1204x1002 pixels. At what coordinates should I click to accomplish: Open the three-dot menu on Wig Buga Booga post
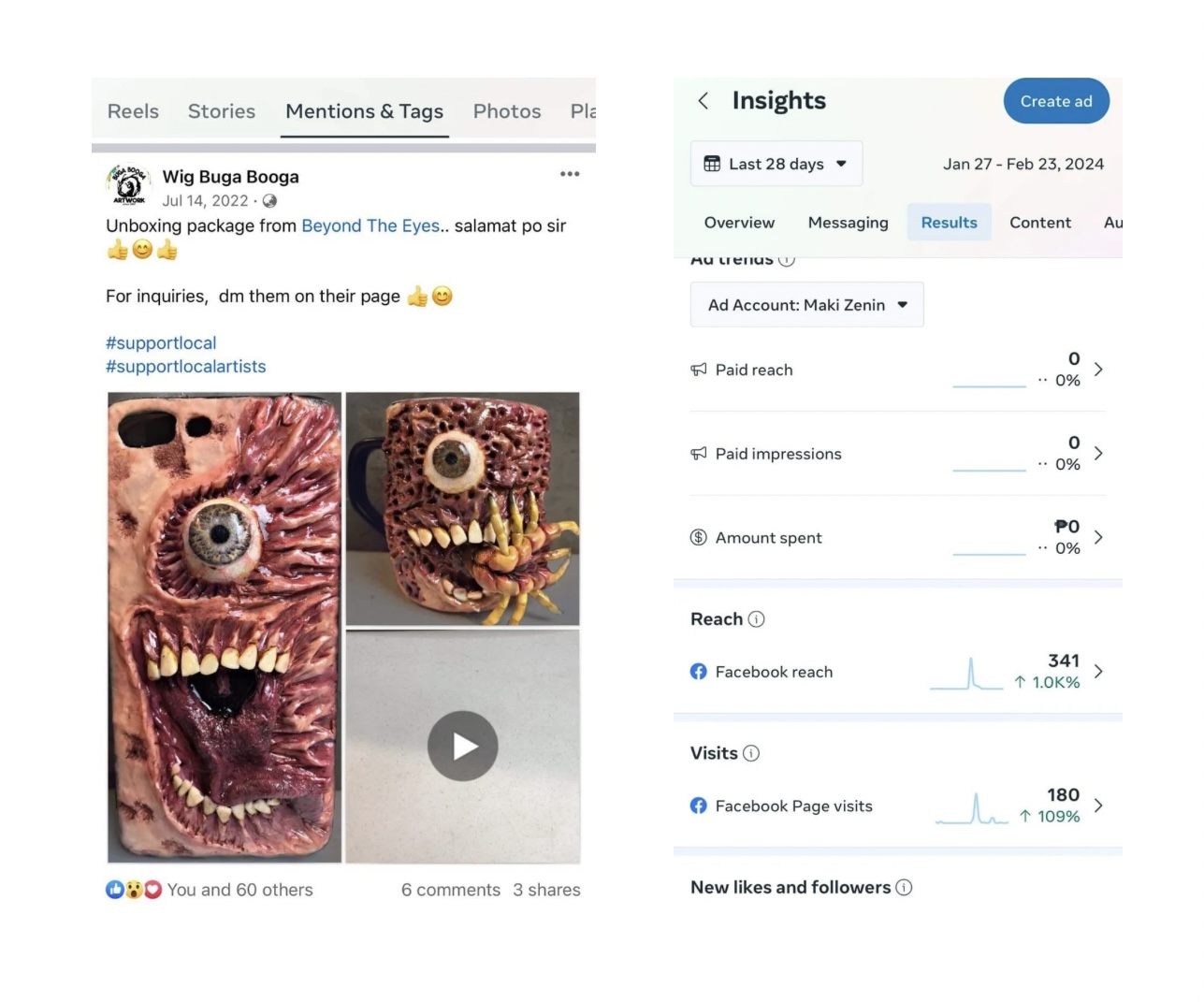[570, 174]
